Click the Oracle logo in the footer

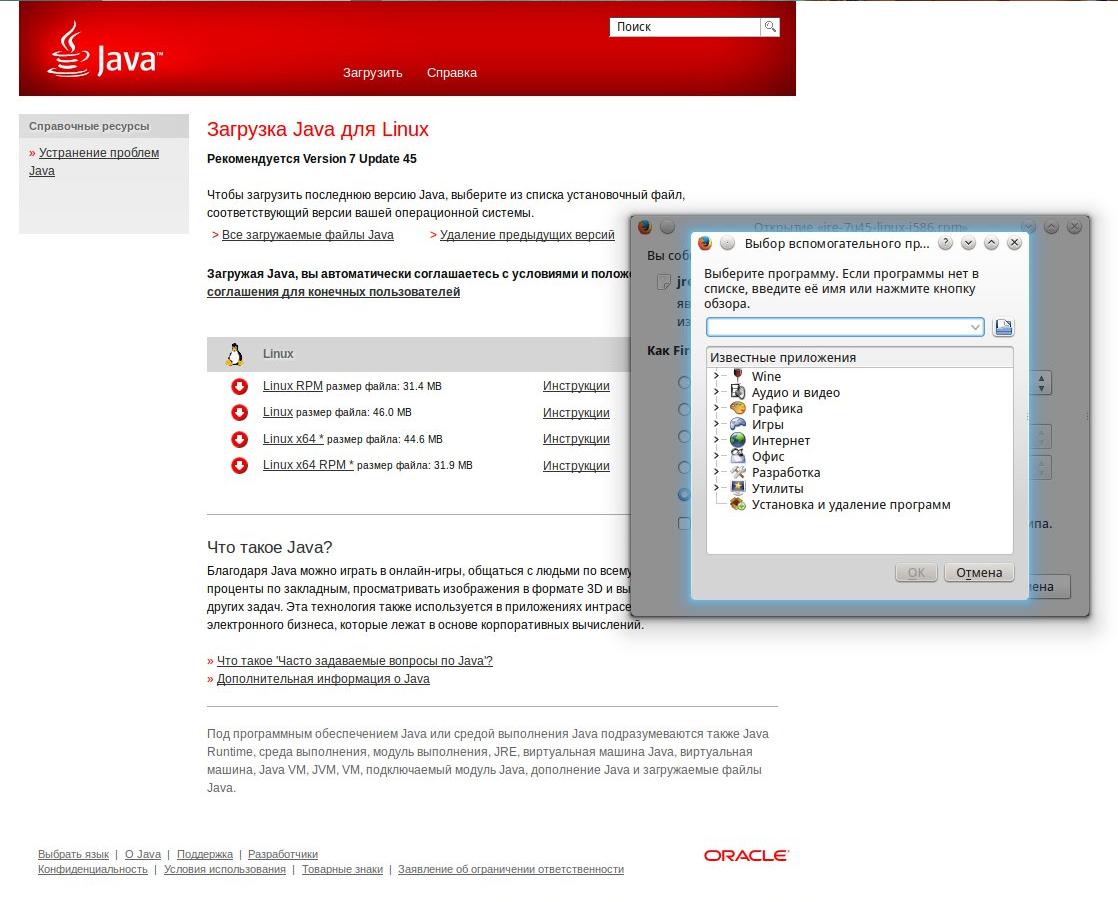[x=746, y=856]
